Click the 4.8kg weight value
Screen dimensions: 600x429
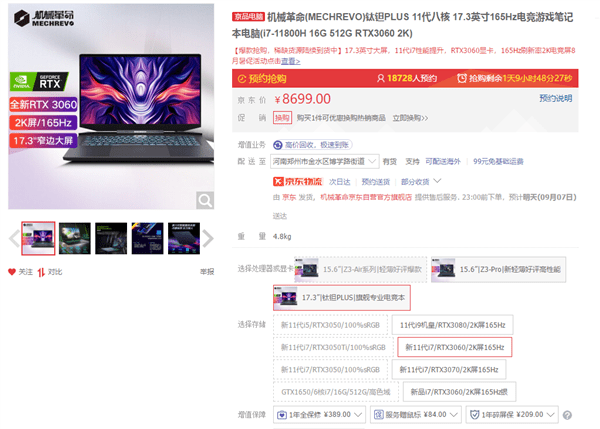click(x=282, y=236)
